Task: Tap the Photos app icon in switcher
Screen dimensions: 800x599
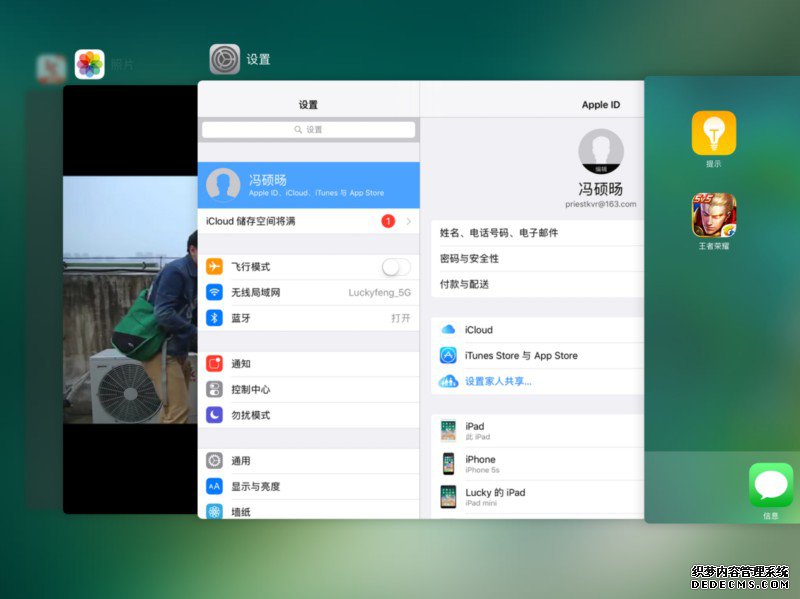Action: pyautogui.click(x=90, y=64)
